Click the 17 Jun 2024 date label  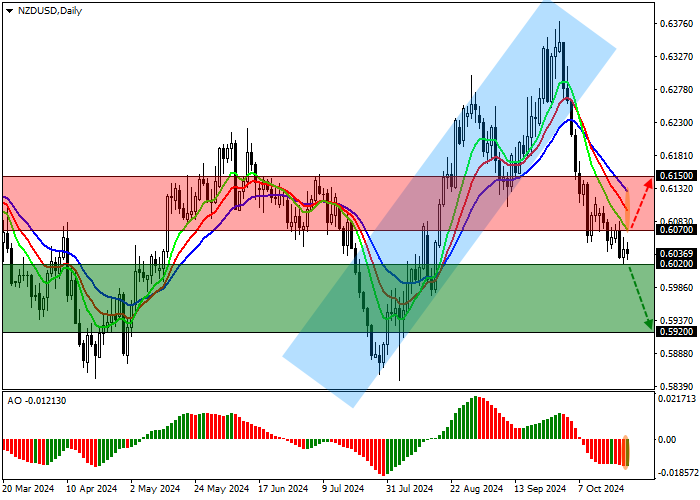click(x=283, y=489)
